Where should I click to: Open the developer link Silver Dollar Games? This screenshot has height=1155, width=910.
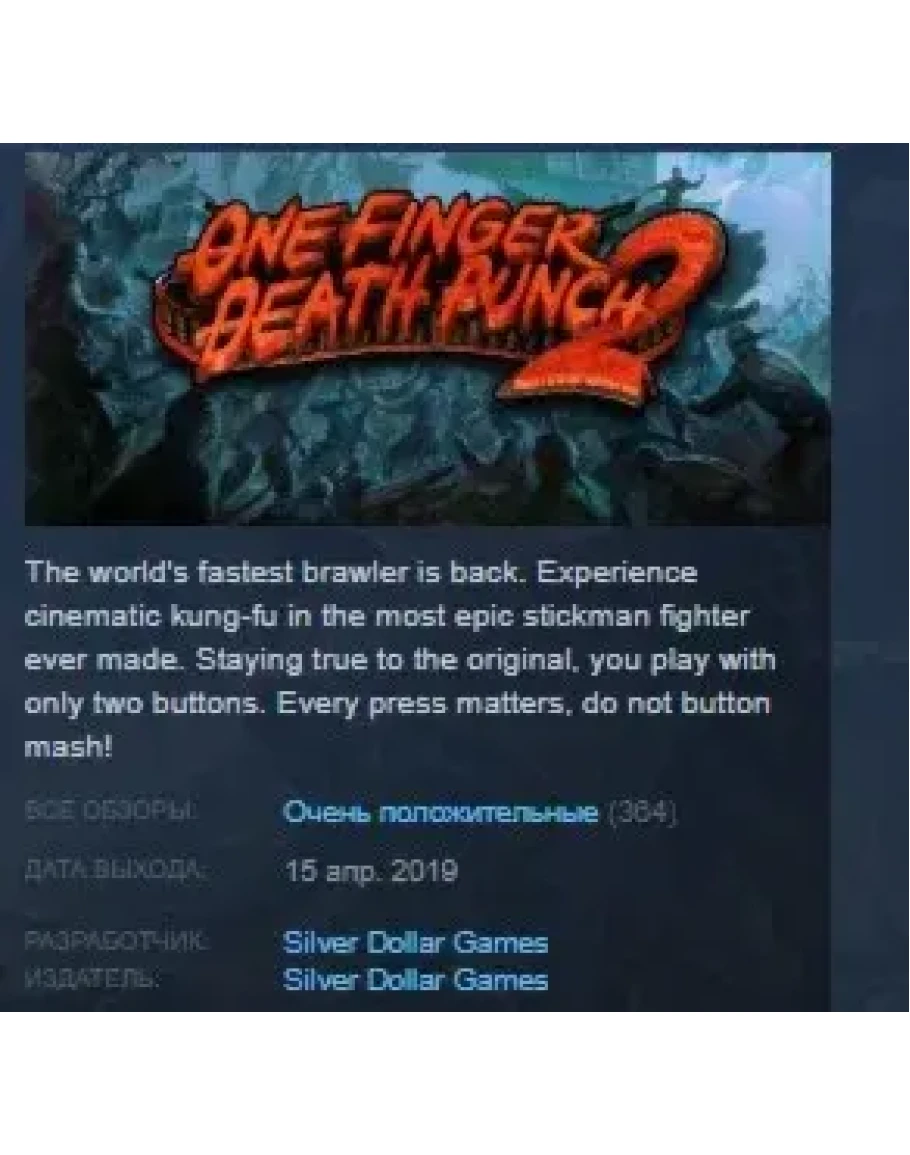pos(416,942)
